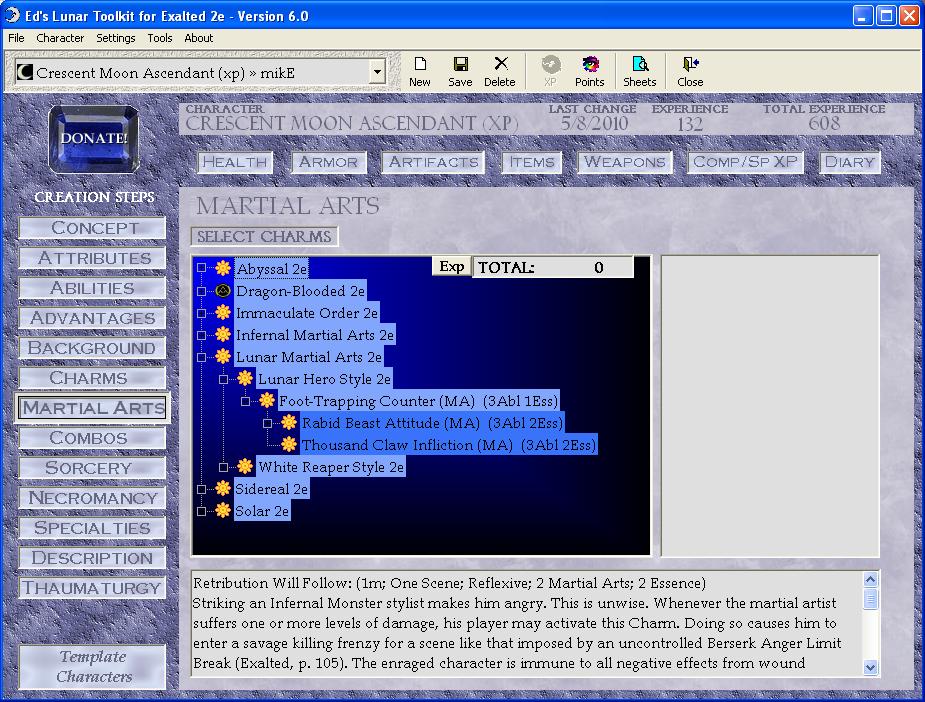Expand the Sidereal 2e tree node
Viewport: 925px width, 702px height.
click(x=202, y=489)
